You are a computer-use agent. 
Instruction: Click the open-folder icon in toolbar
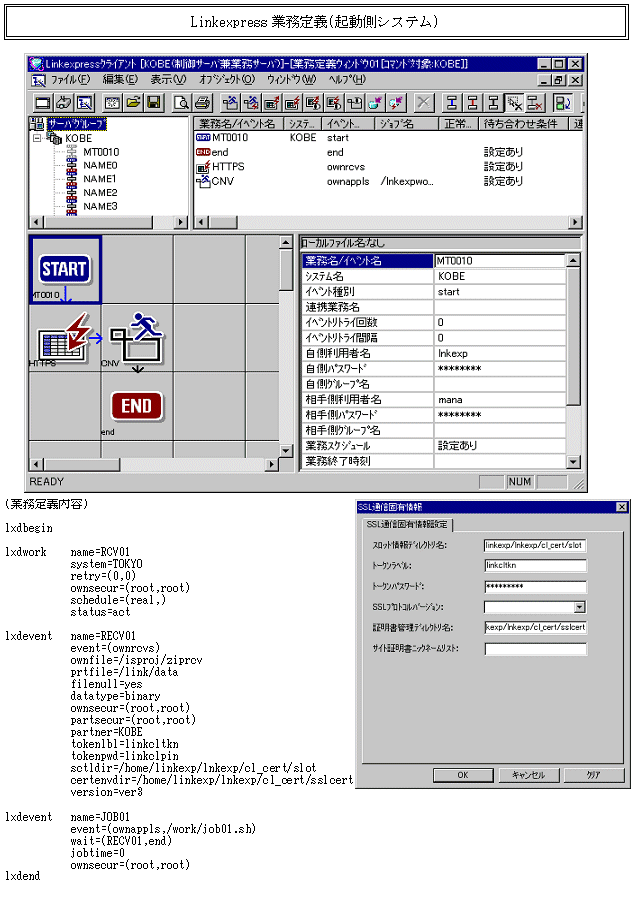(133, 103)
